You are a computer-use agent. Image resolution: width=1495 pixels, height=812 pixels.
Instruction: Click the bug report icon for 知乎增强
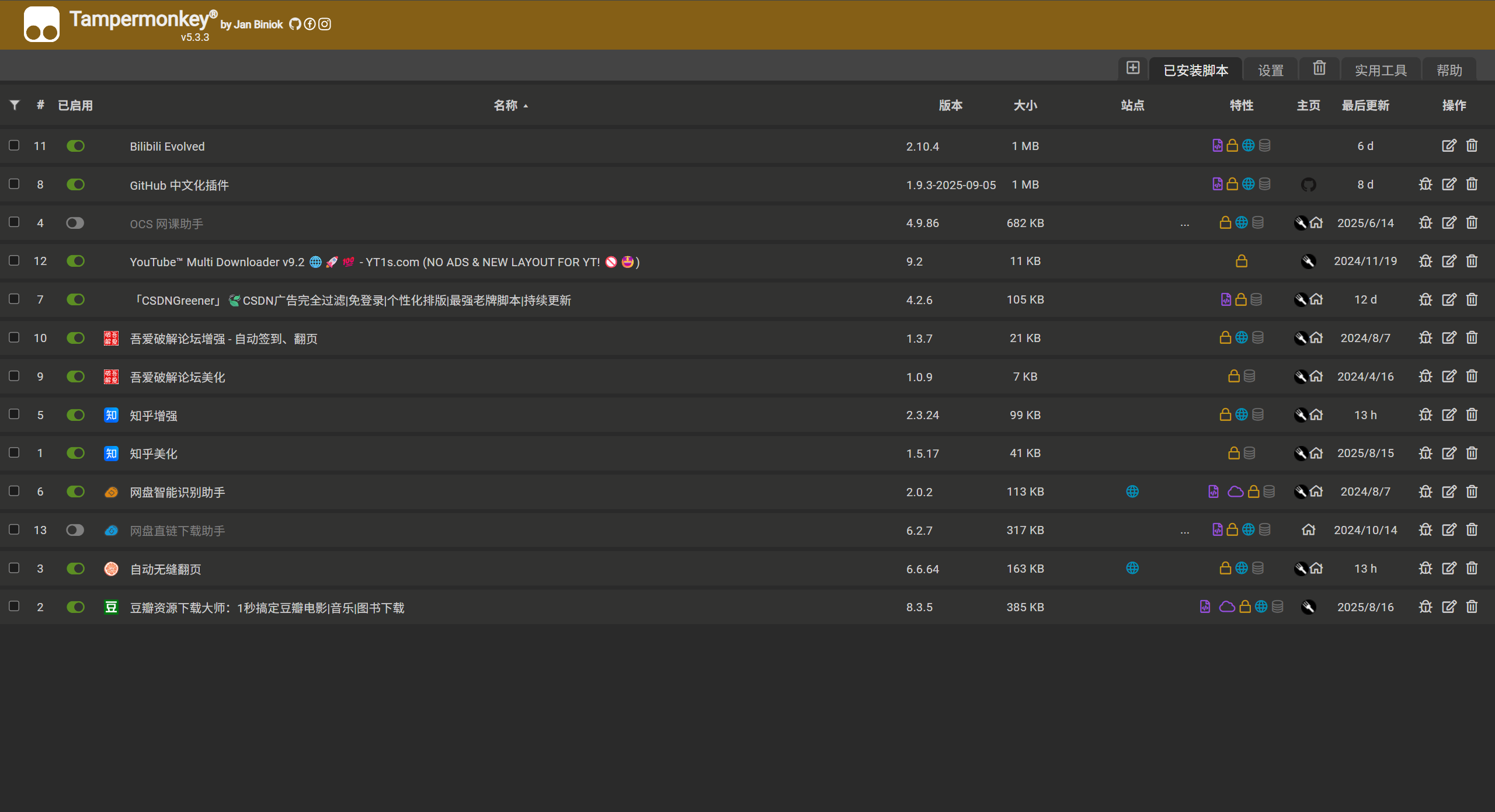pos(1426,415)
